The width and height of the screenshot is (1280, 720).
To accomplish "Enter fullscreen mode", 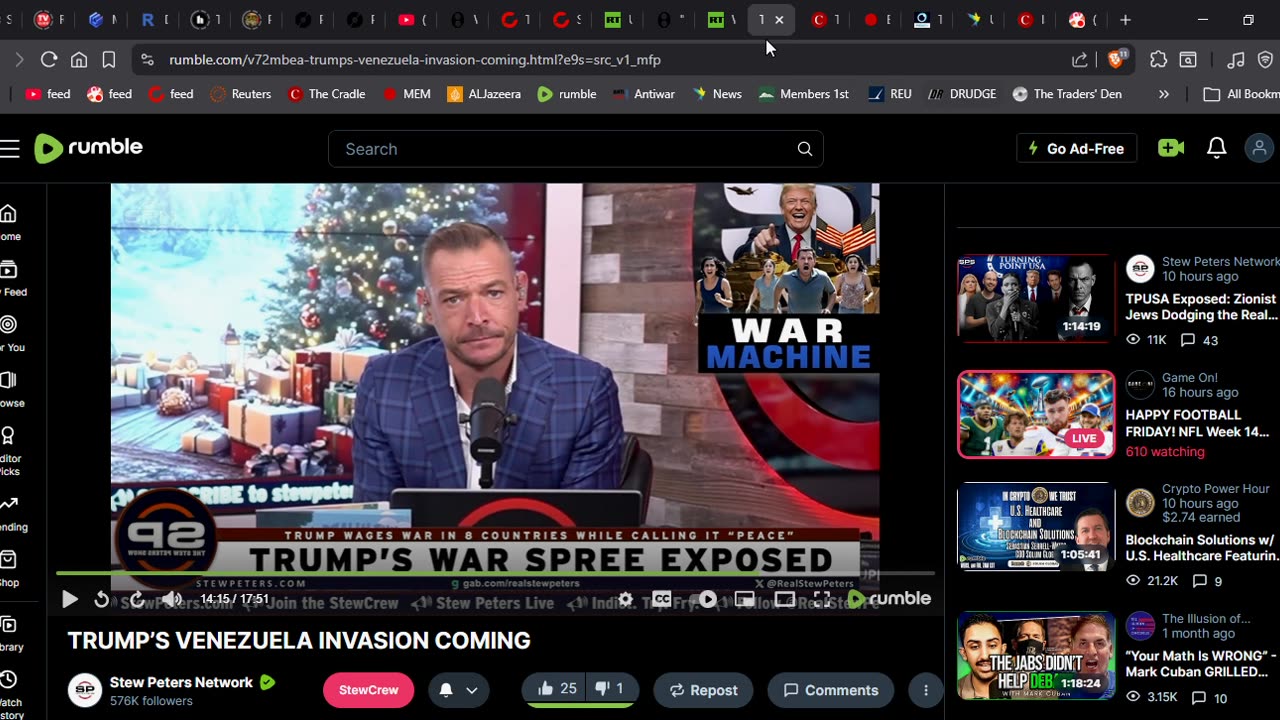I will (822, 599).
